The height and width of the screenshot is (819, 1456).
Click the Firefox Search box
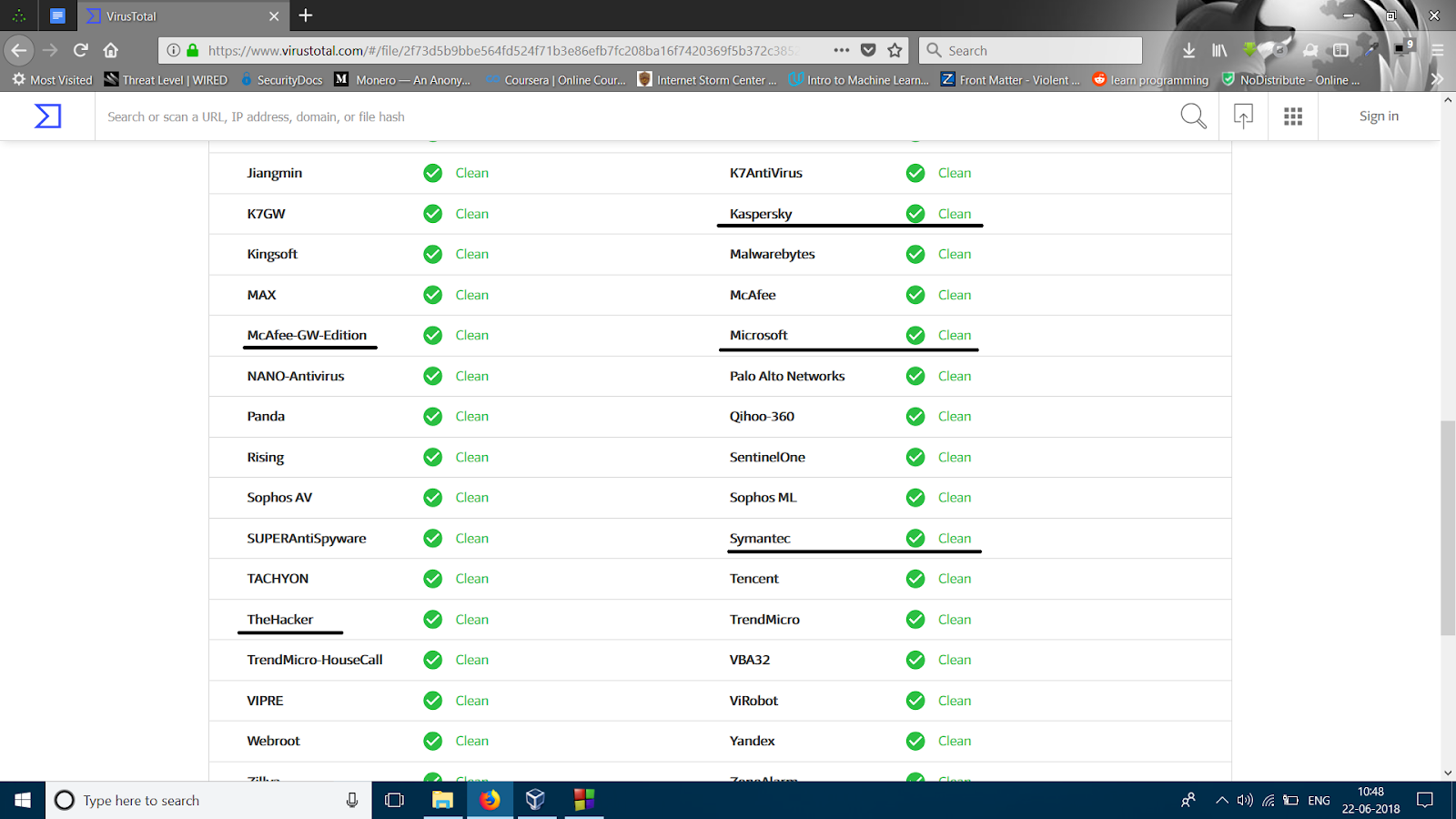(x=1030, y=50)
